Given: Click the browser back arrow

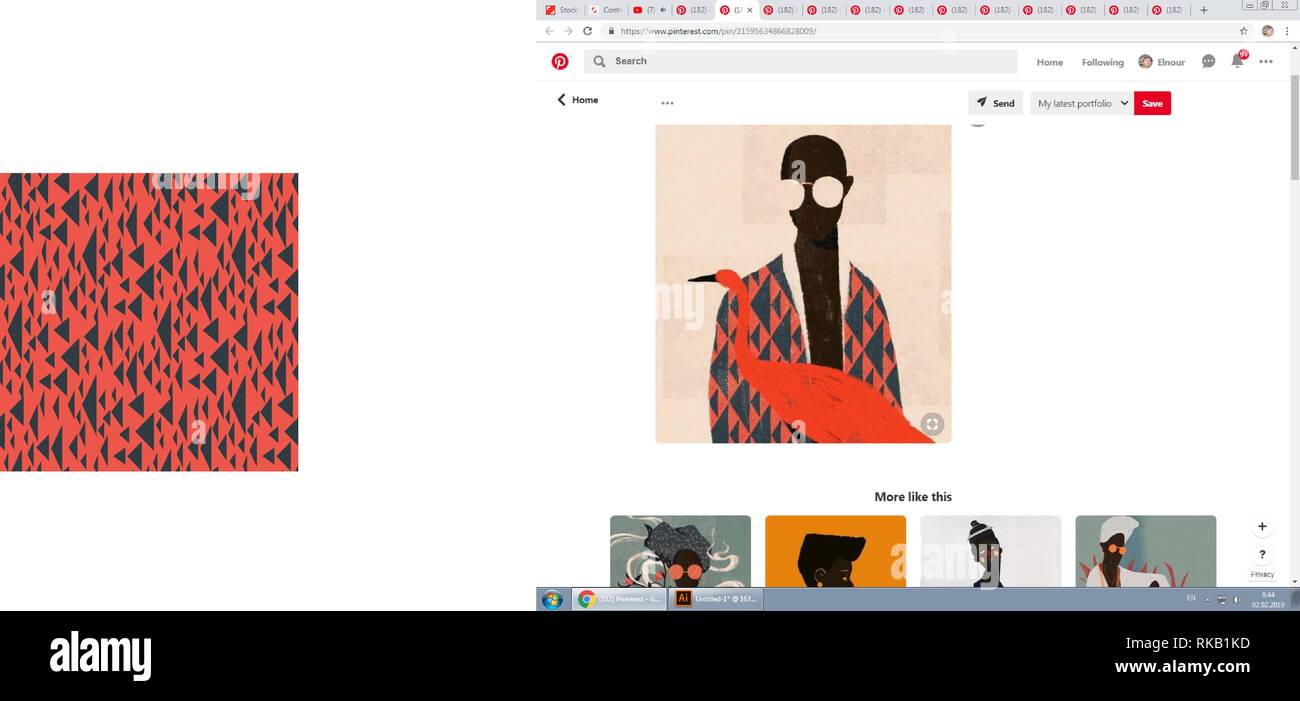Looking at the screenshot, I should (549, 31).
